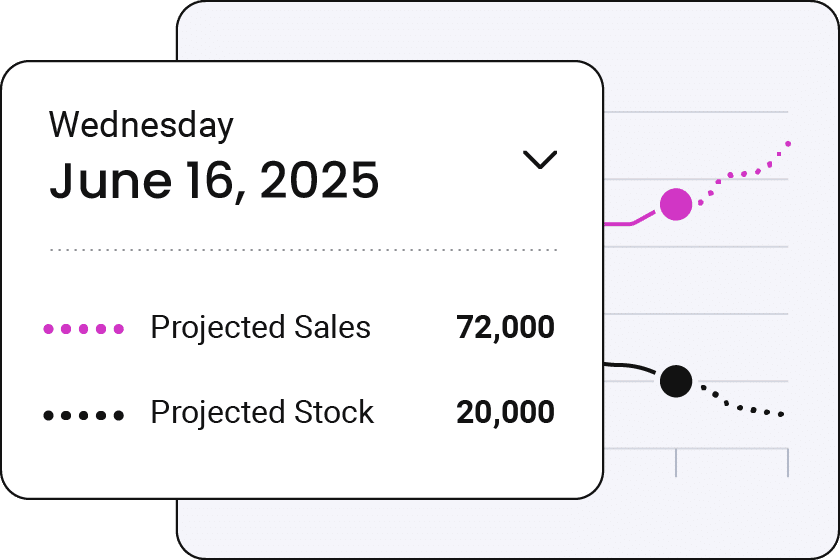Click the black dotted stock projection line
The height and width of the screenshot is (560, 840).
[x=743, y=403]
